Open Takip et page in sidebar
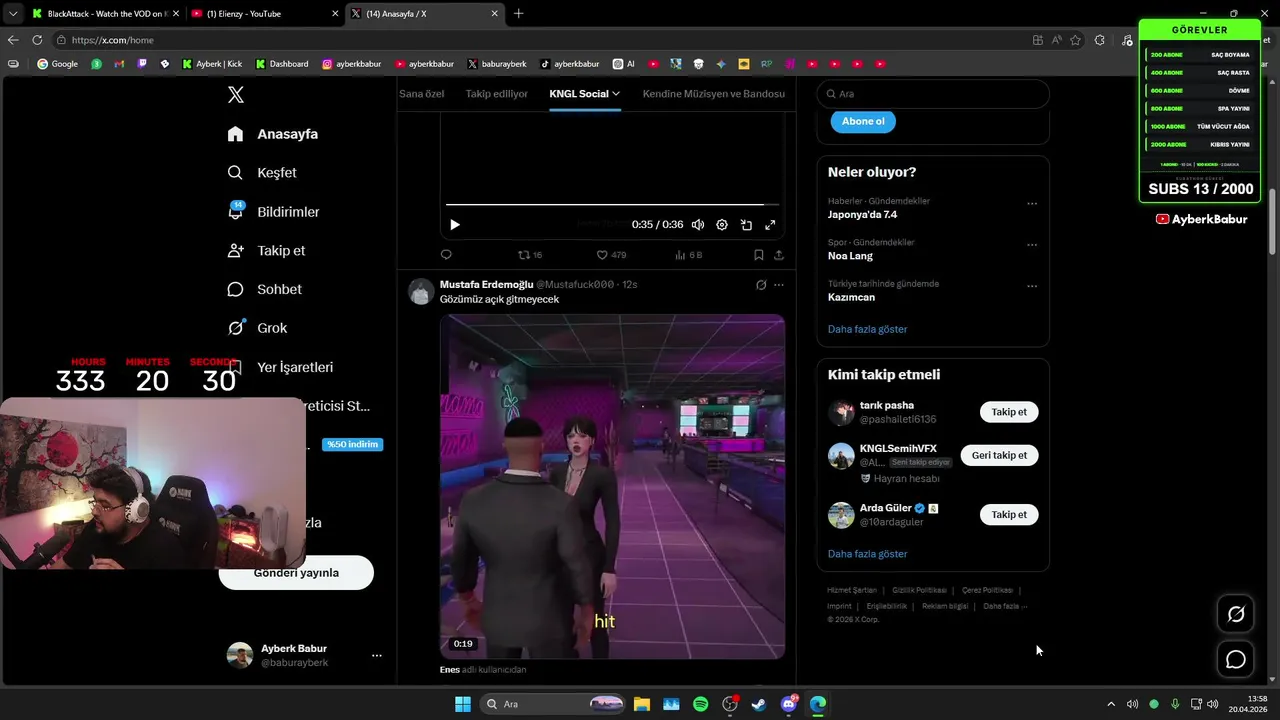The image size is (1280, 720). click(x=266, y=251)
